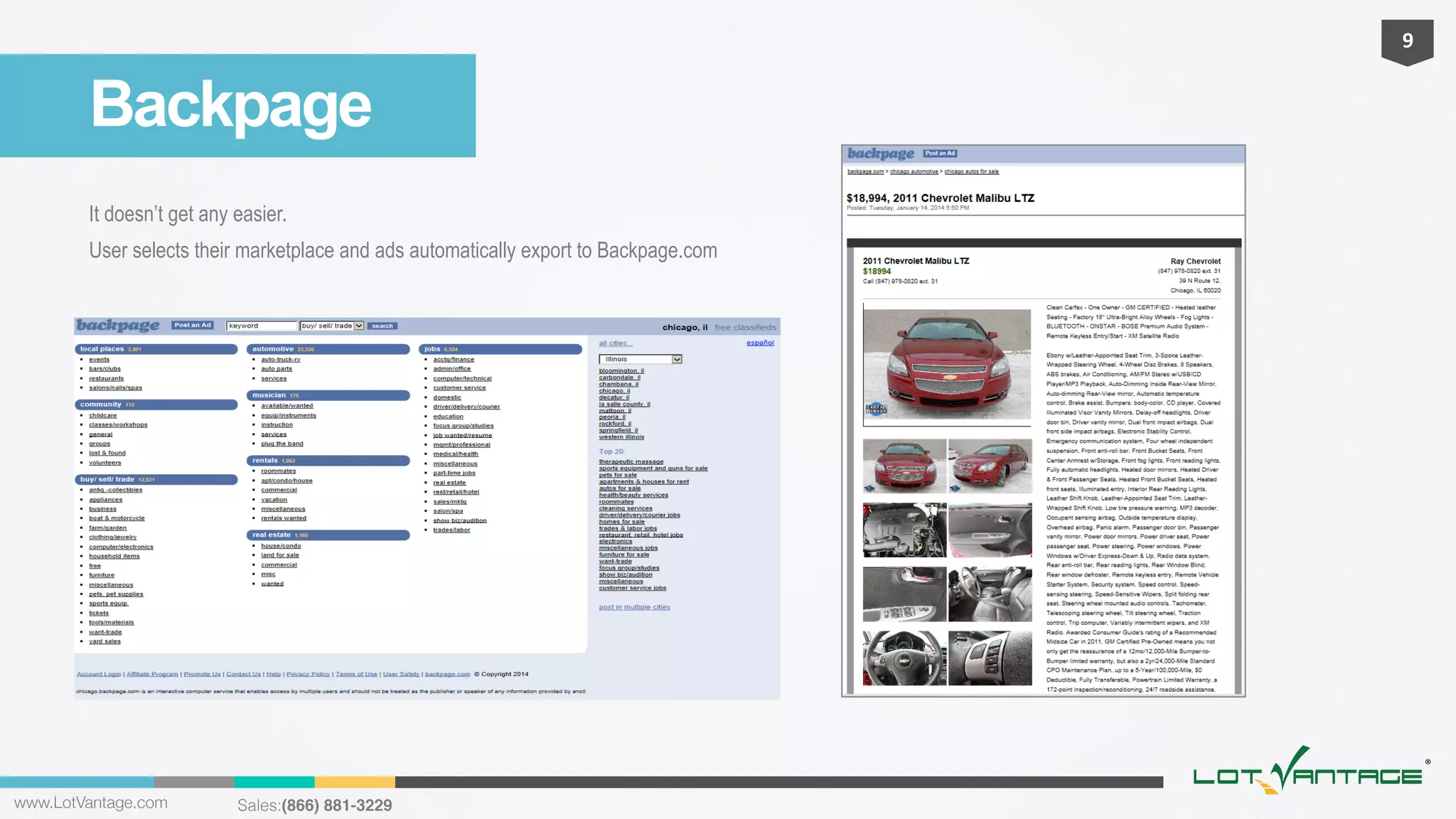Image resolution: width=1456 pixels, height=819 pixels.
Task: Click the engine bay thumbnail photo
Action: (904, 530)
